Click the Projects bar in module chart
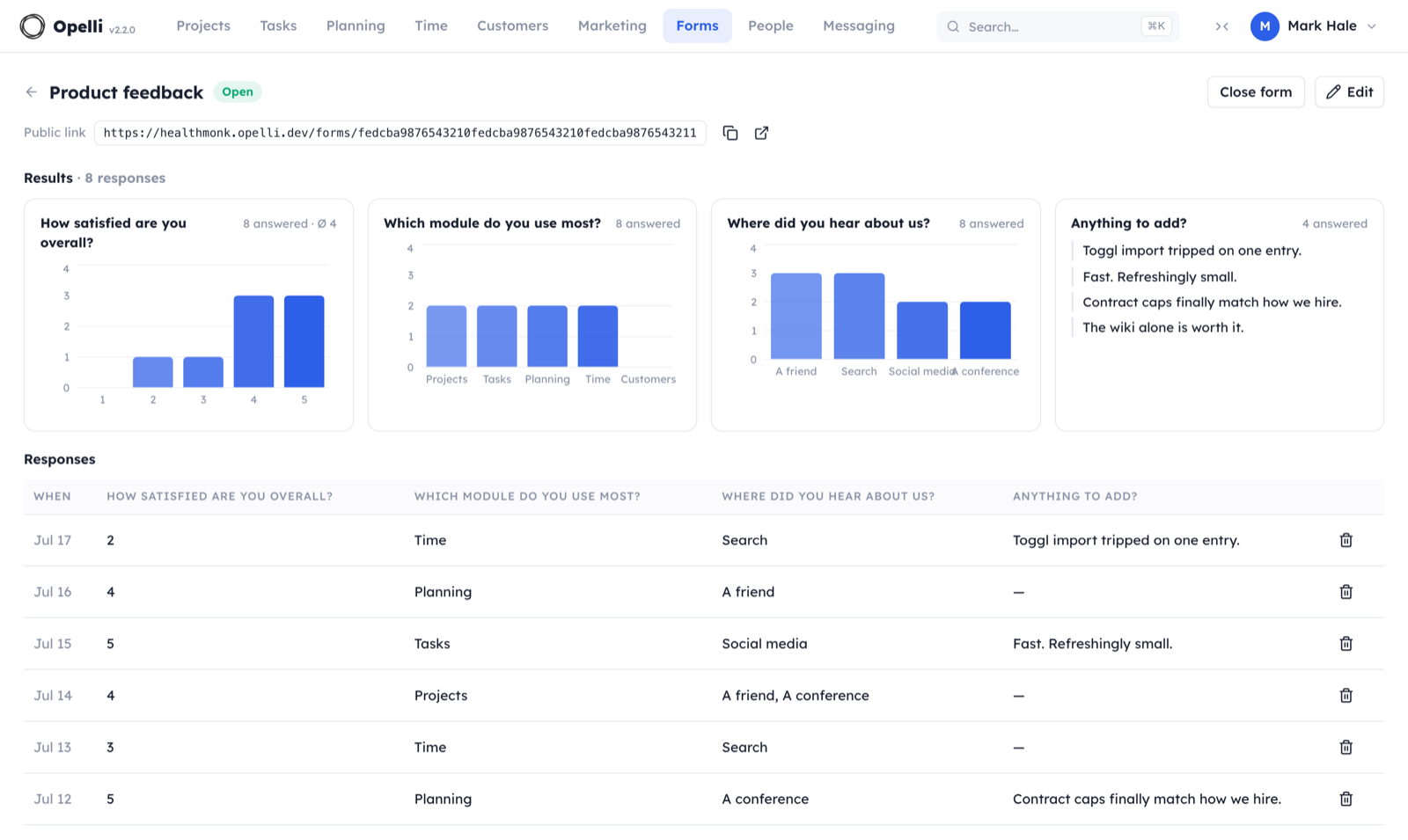Screen dimensions: 1408x840 click(x=446, y=336)
